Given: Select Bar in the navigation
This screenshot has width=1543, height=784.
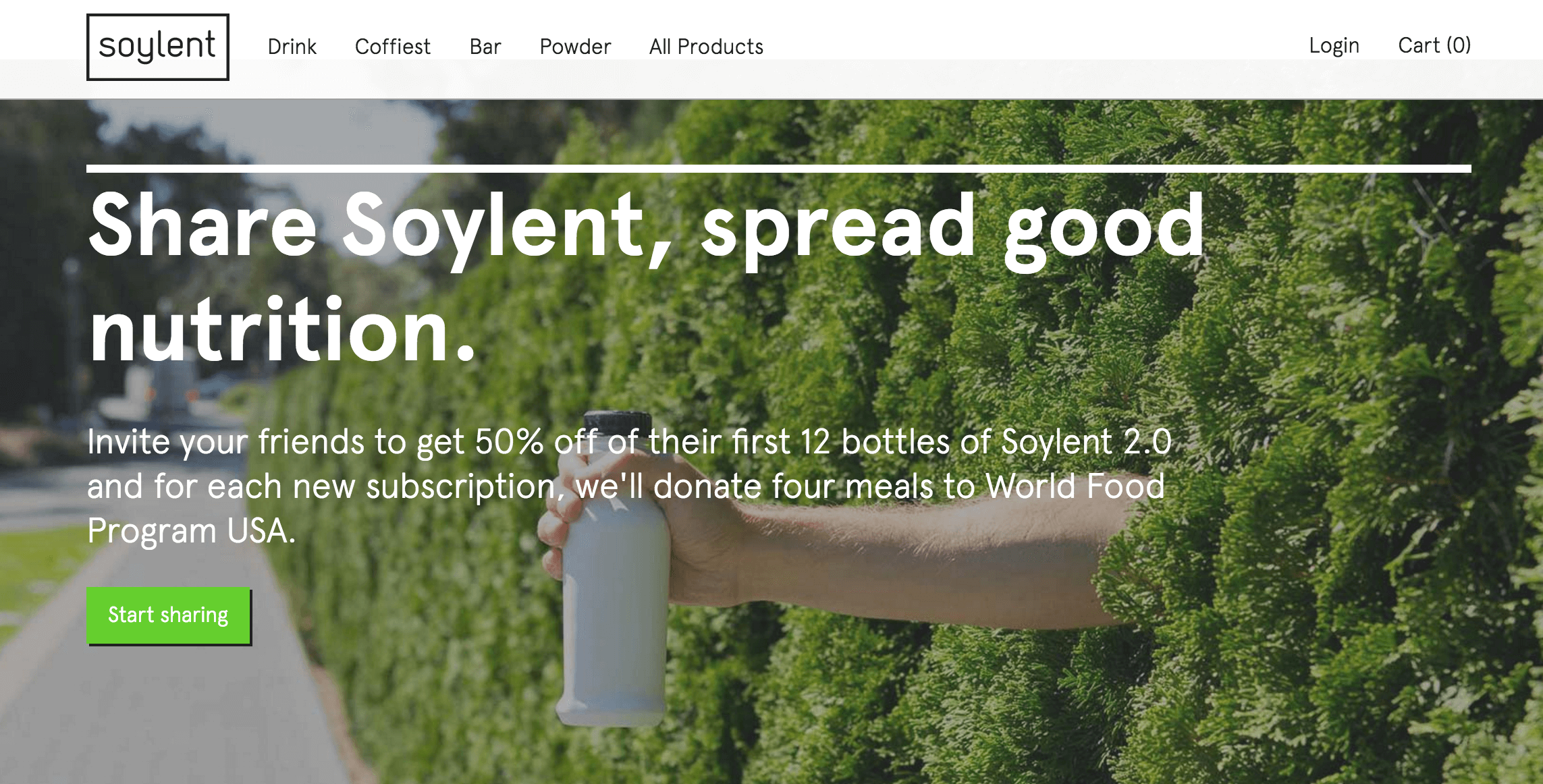Looking at the screenshot, I should tap(485, 47).
